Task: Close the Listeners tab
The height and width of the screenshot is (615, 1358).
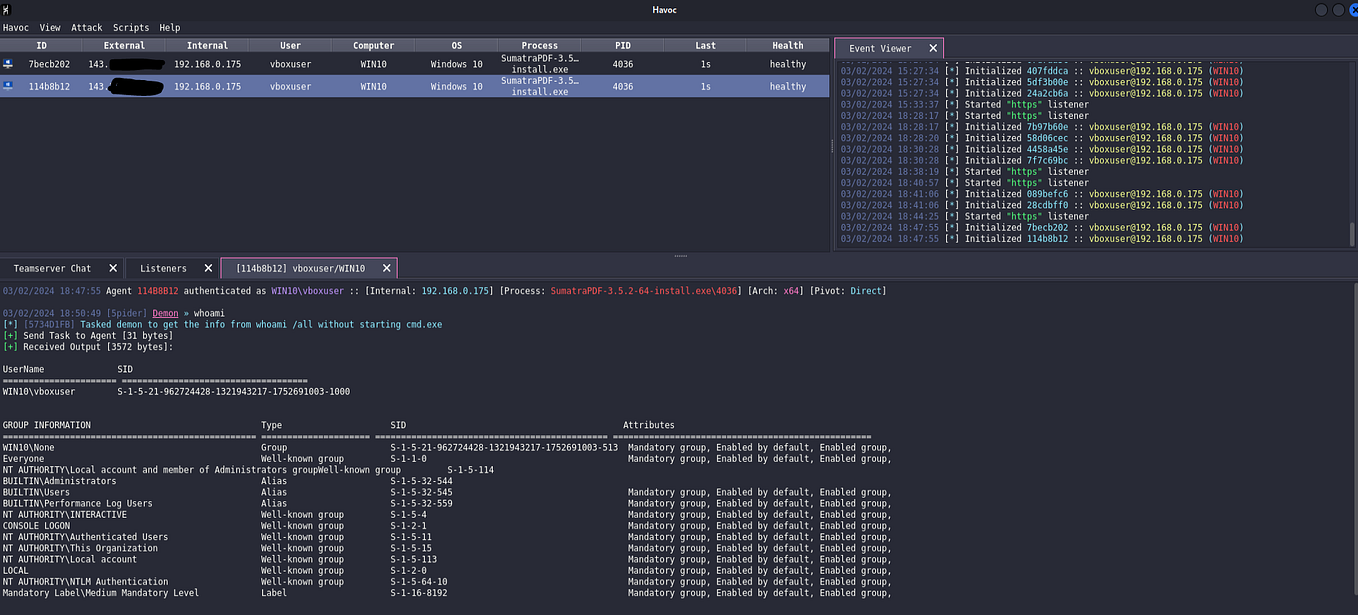Action: click(208, 268)
